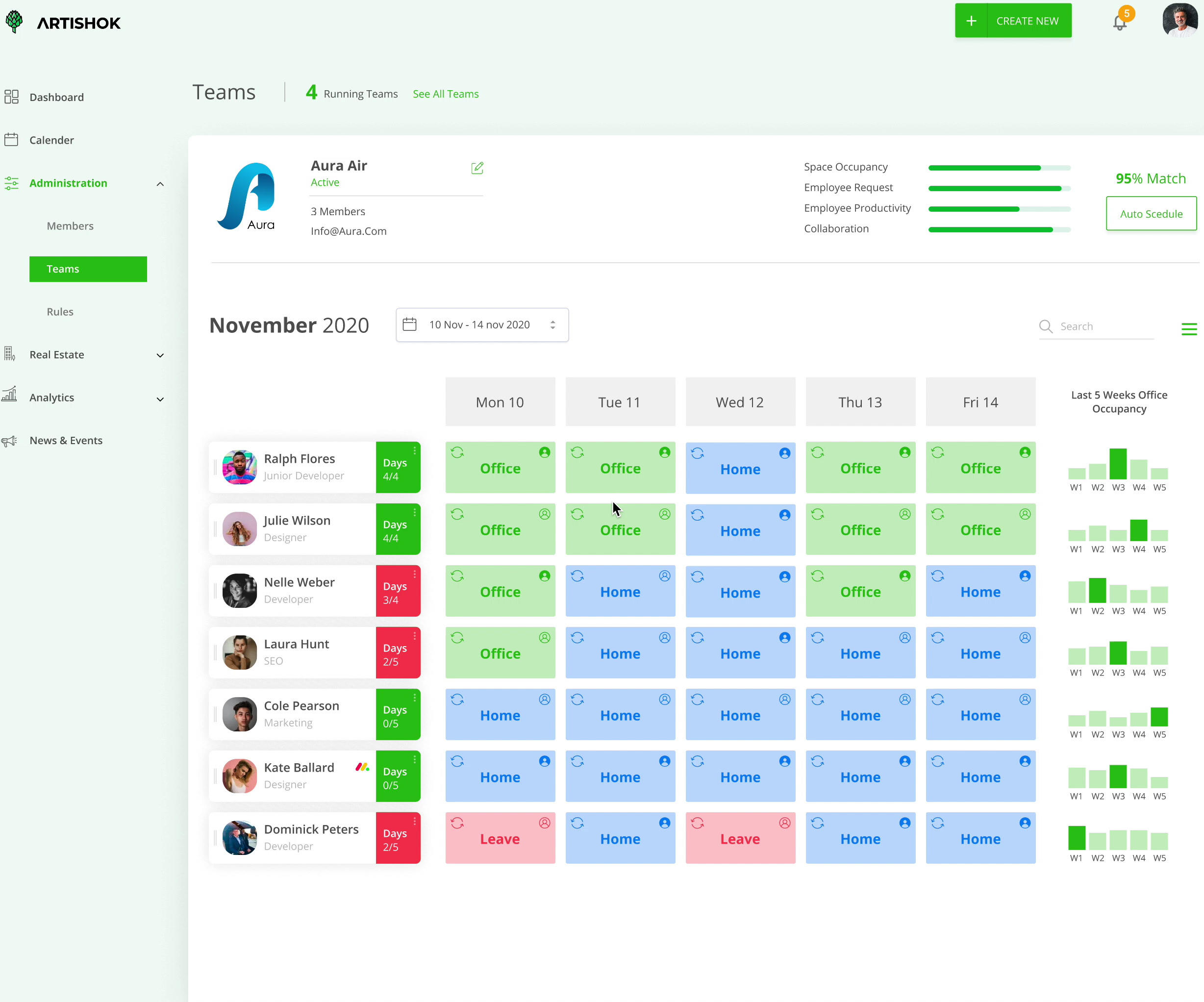This screenshot has height=1002, width=1204.
Task: Open Ralph Flores three-dot options
Action: (x=415, y=451)
